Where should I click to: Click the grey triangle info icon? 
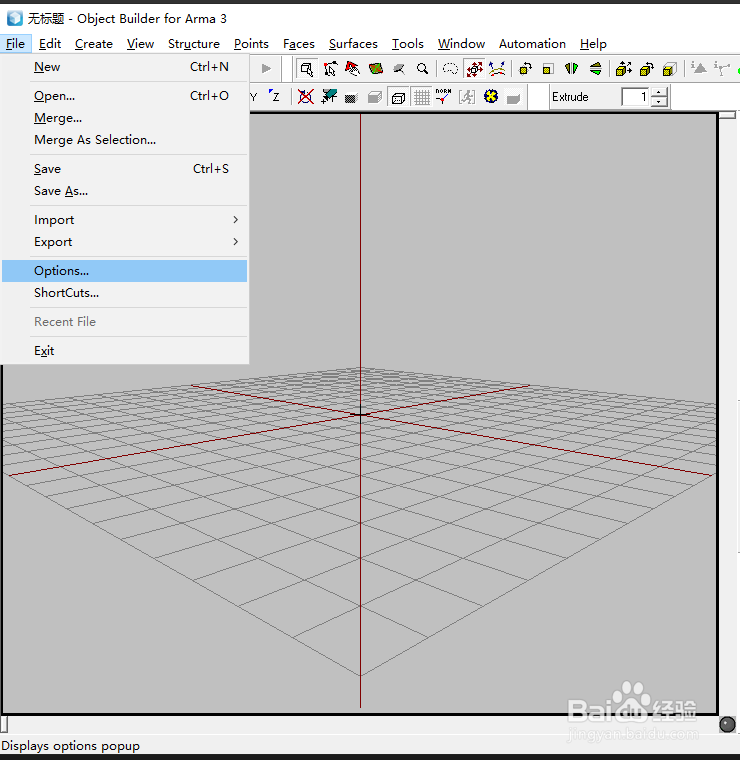click(x=698, y=68)
